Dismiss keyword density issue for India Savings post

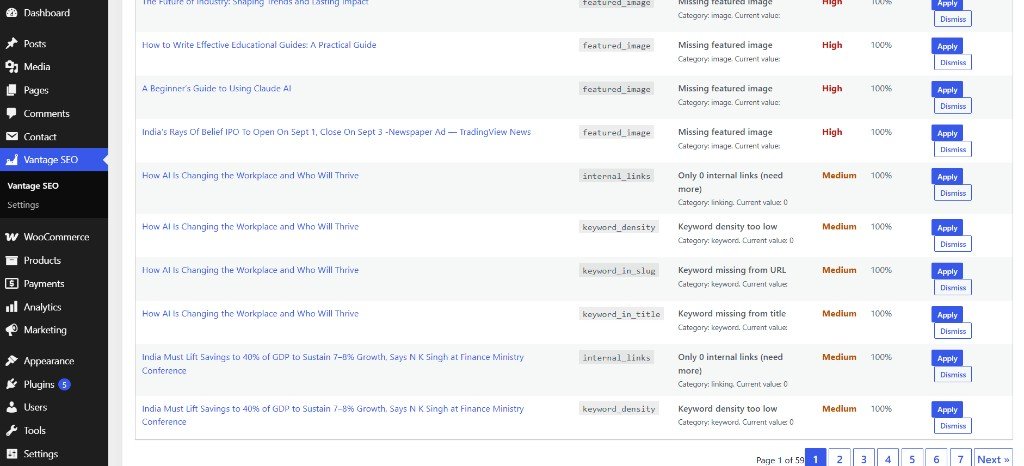coord(953,426)
